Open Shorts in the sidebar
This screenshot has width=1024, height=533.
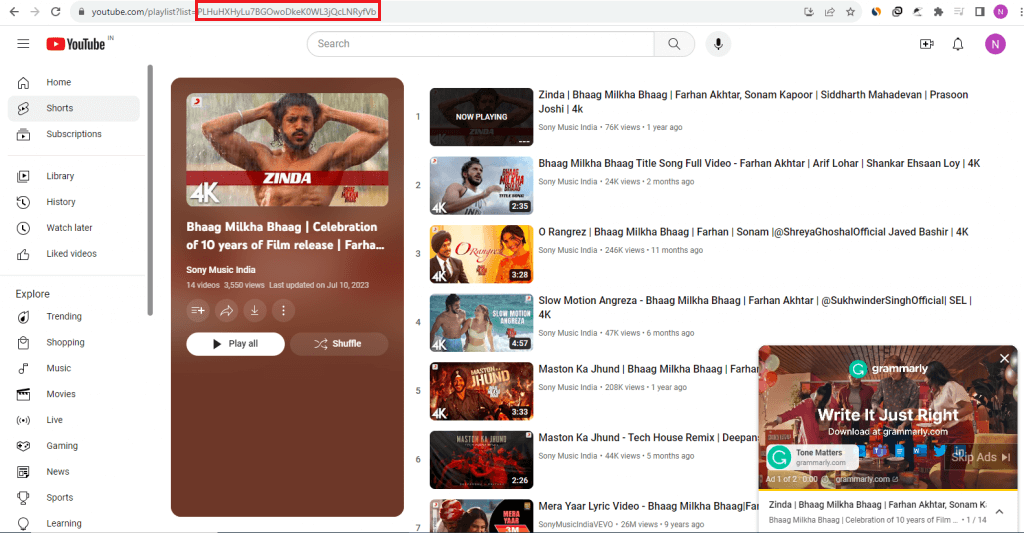click(74, 108)
